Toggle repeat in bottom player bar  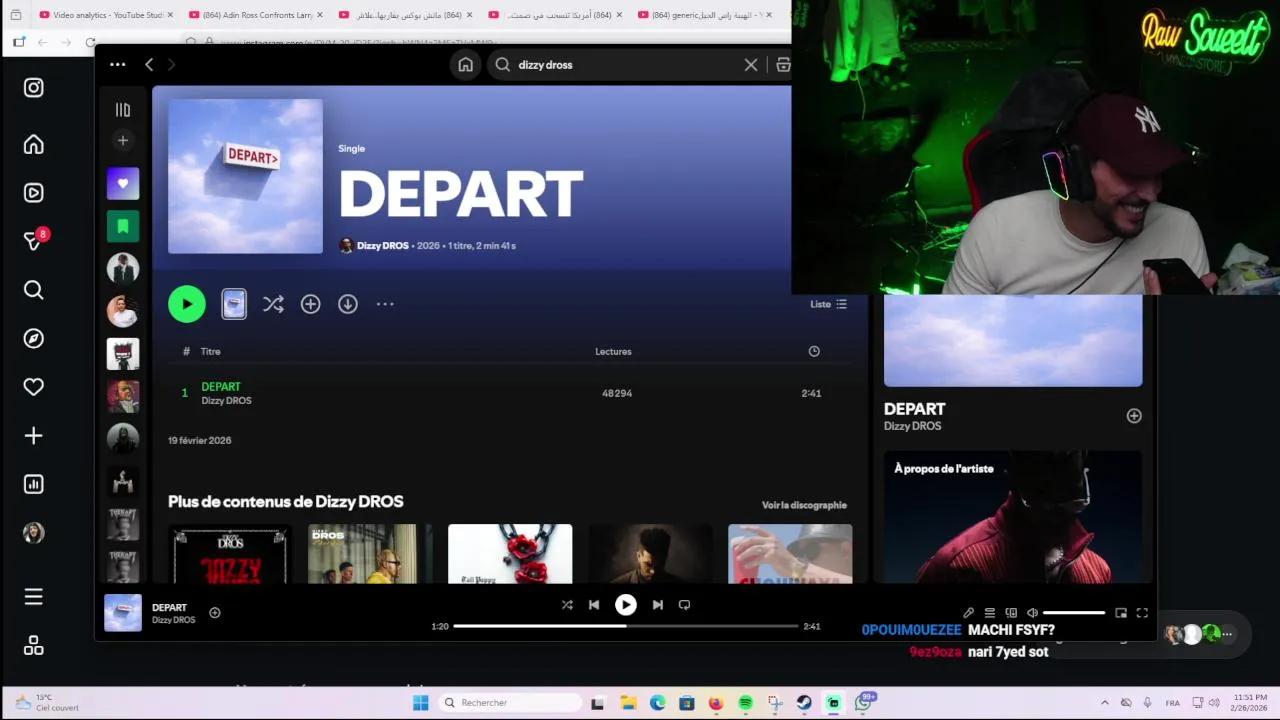(x=685, y=605)
